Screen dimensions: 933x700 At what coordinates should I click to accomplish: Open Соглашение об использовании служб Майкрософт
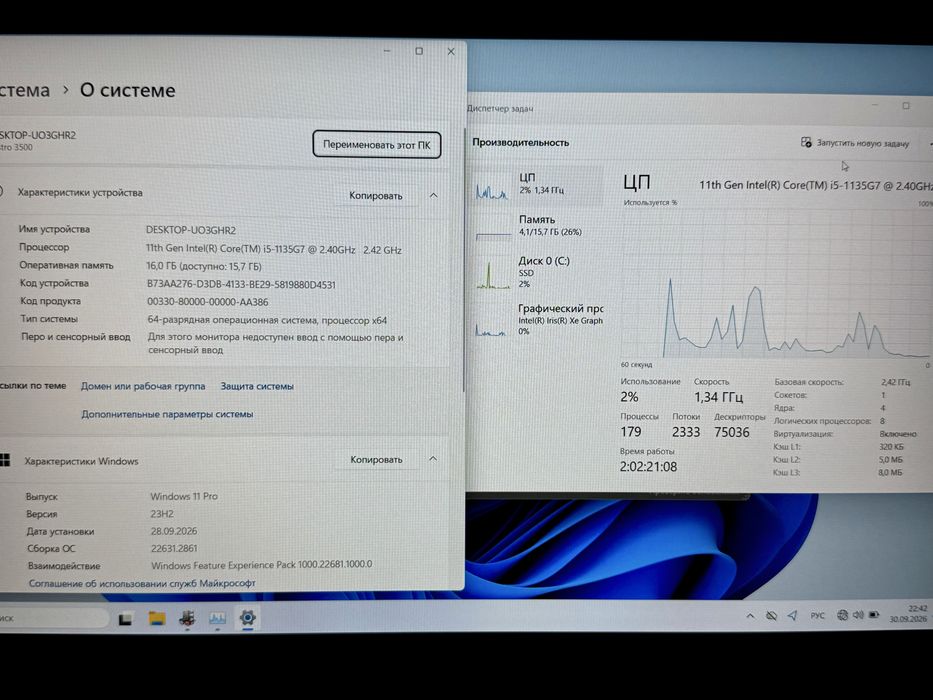click(x=142, y=583)
